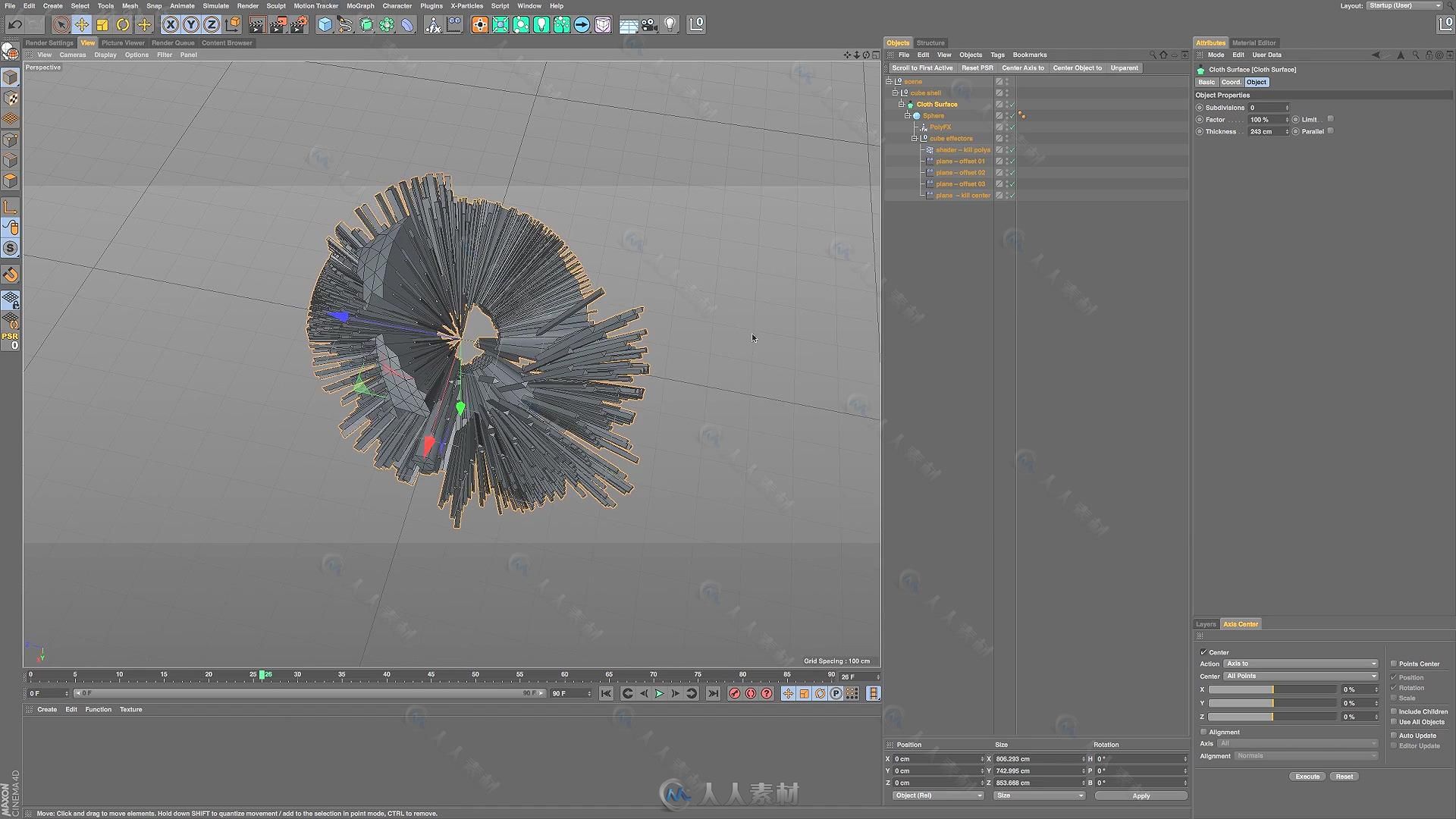Click Record Active Objects keyframe button
Viewport: 1456px width, 819px height.
[734, 693]
